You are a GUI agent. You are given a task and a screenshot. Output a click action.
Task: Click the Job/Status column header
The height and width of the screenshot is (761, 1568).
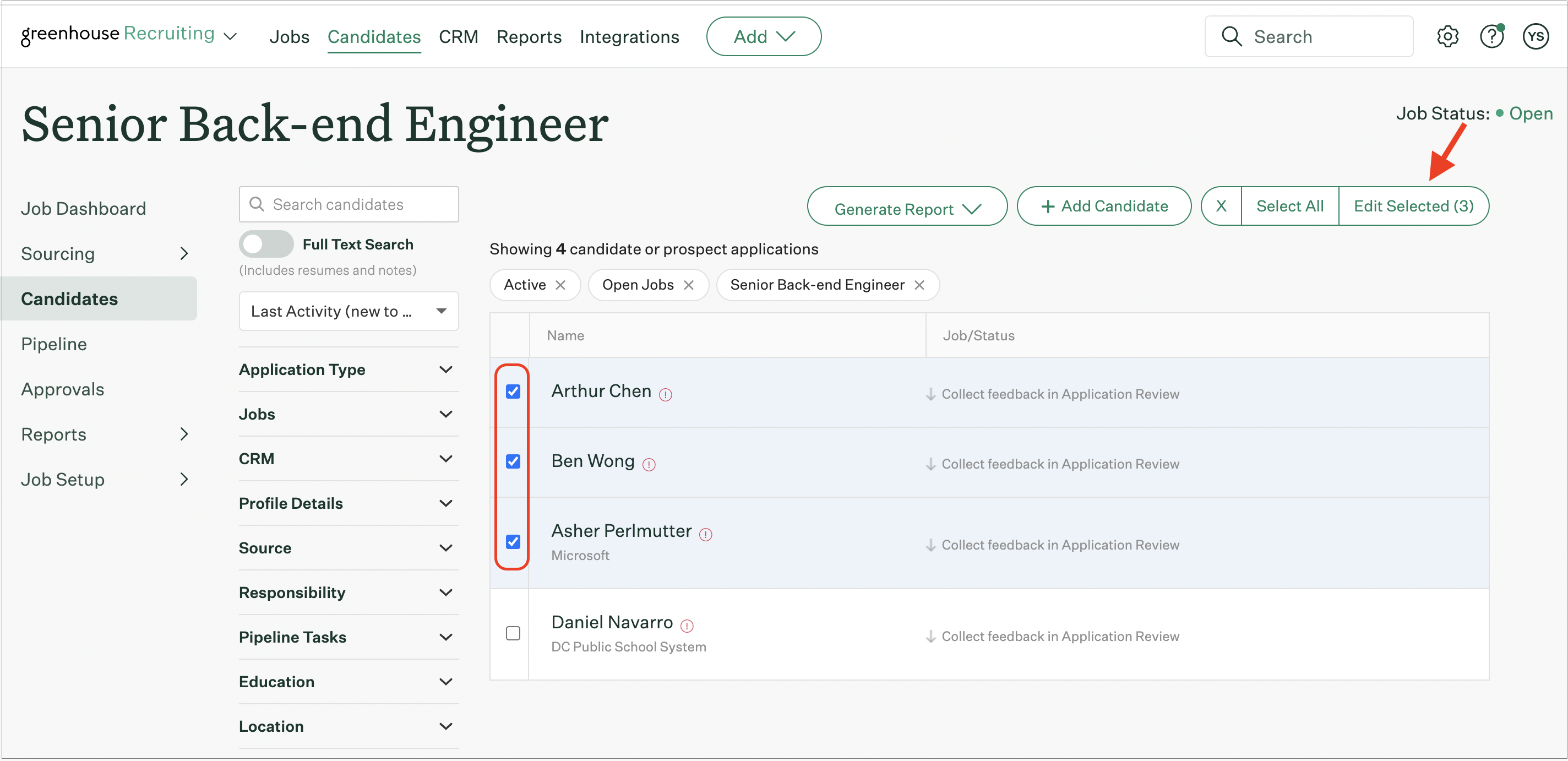[978, 335]
